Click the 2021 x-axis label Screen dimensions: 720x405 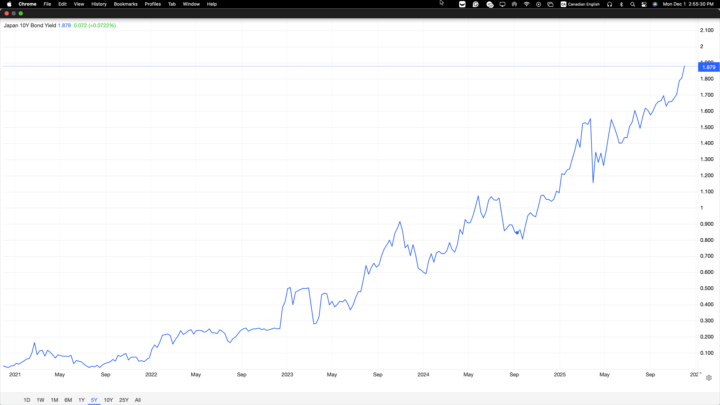[x=15, y=375]
